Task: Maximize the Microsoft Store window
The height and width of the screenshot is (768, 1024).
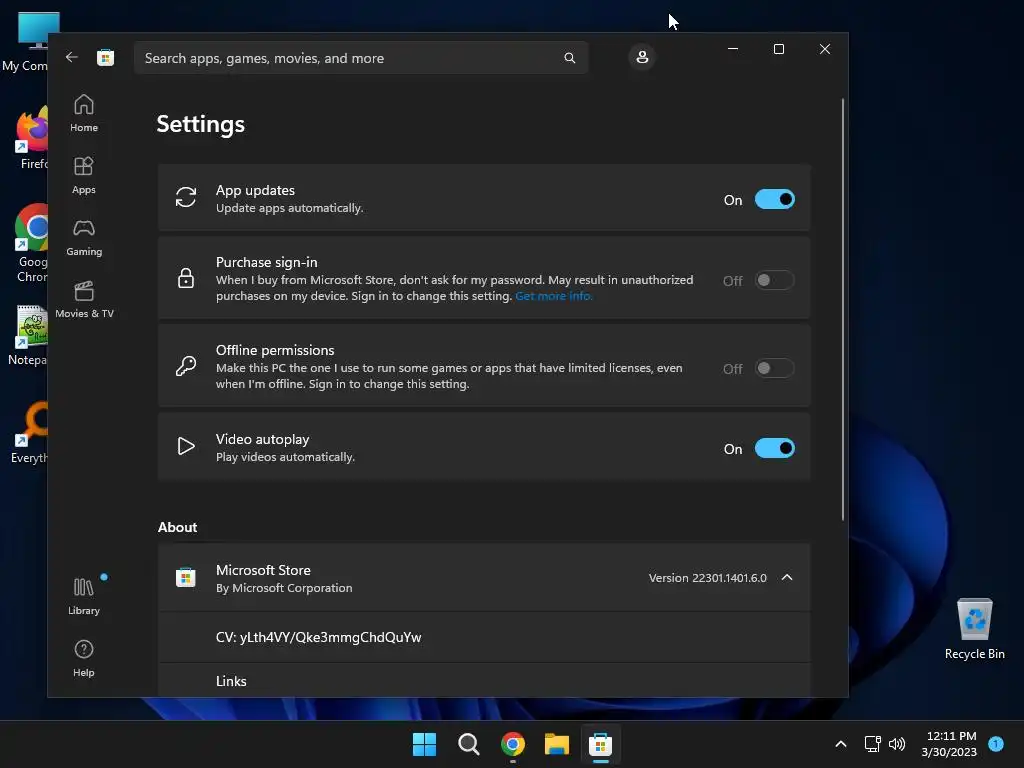Action: 778,49
